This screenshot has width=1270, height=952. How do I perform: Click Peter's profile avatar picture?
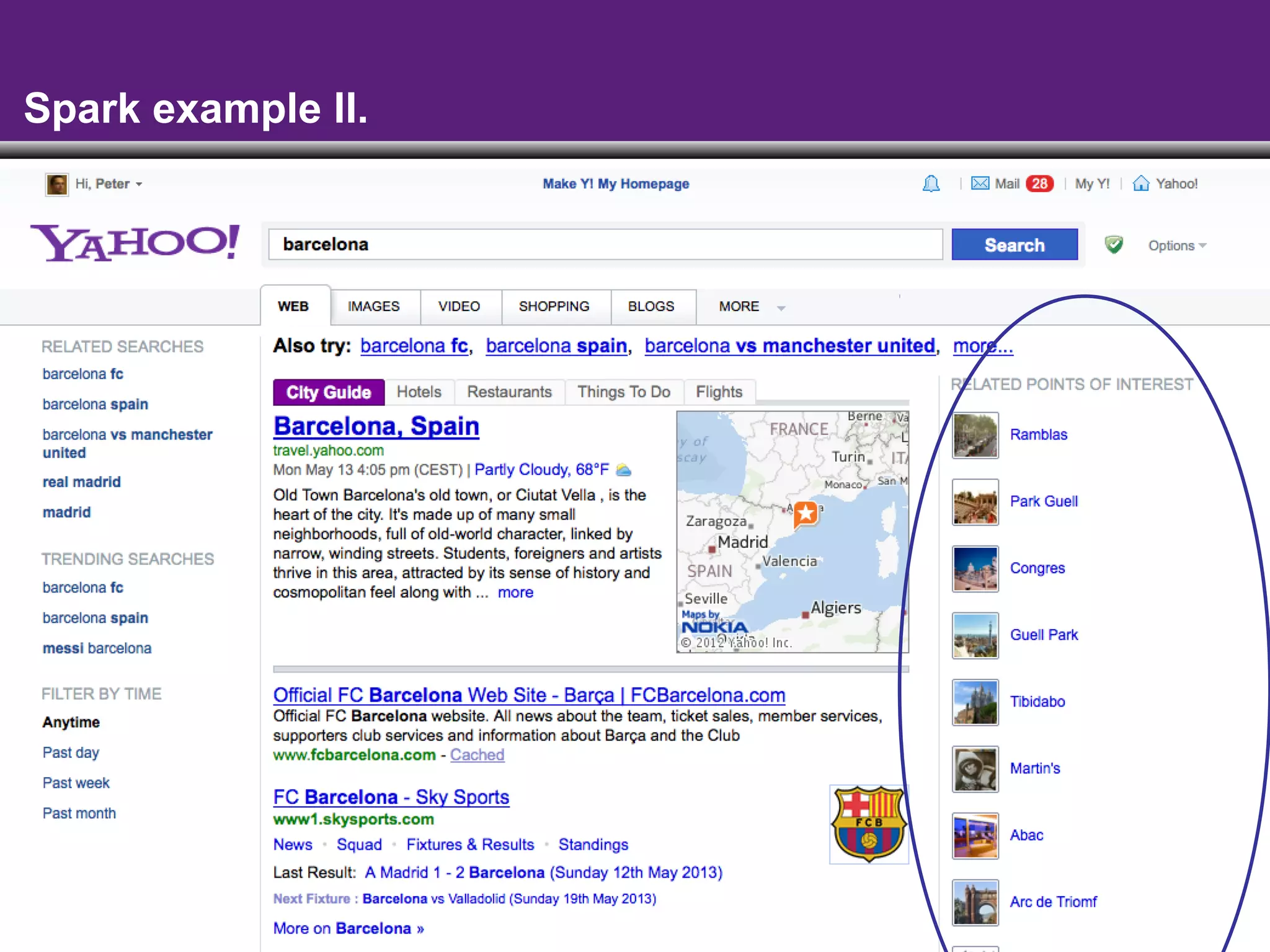[x=56, y=184]
